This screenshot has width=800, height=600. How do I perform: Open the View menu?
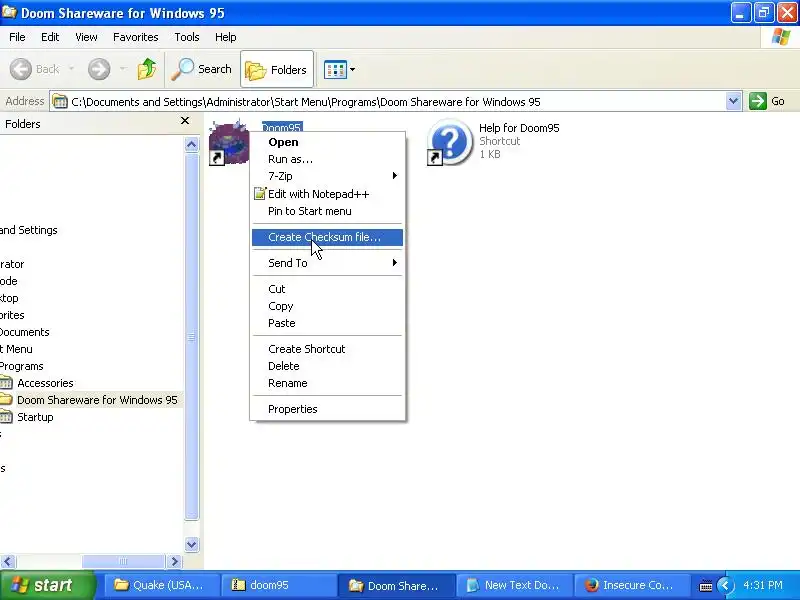coord(86,37)
